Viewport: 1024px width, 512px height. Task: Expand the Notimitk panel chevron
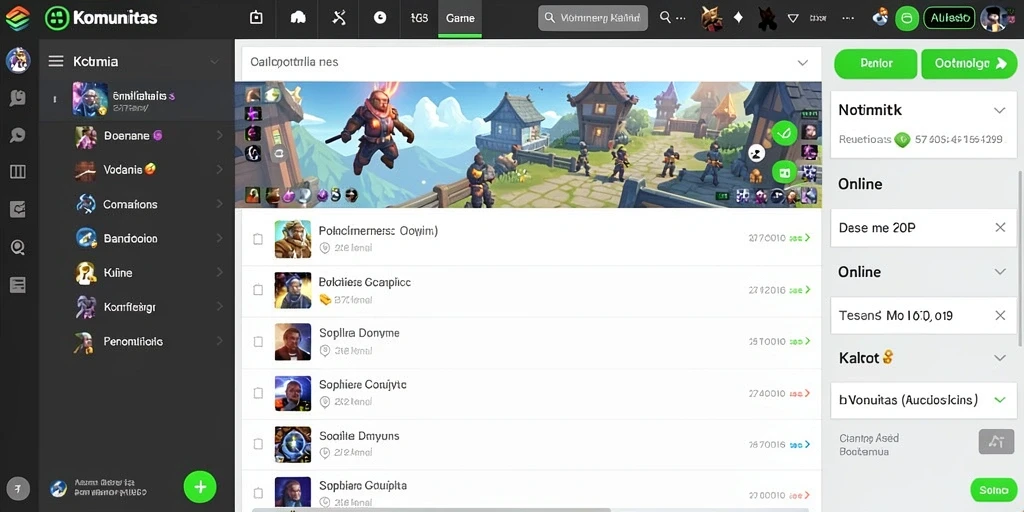tap(999, 110)
